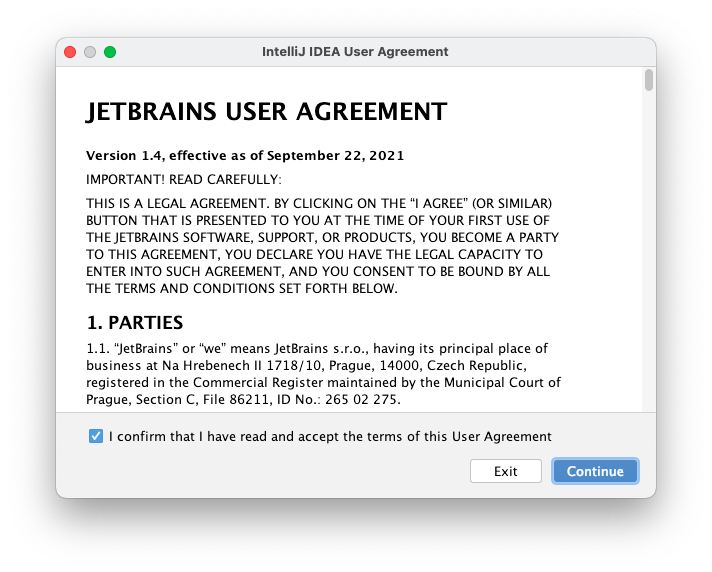Screen dimensions: 712x572
Task: Click the vertical scrollbar thumb
Action: [x=649, y=80]
